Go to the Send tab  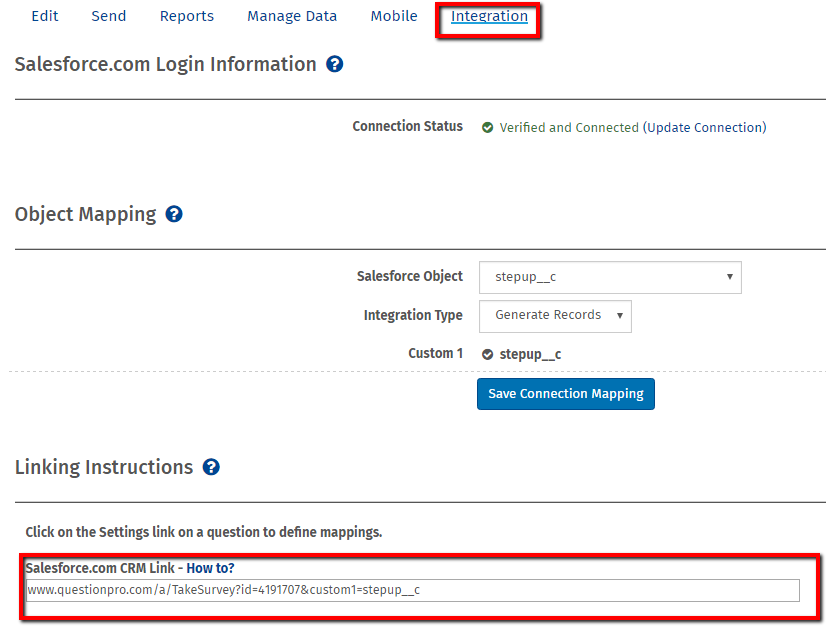click(109, 17)
